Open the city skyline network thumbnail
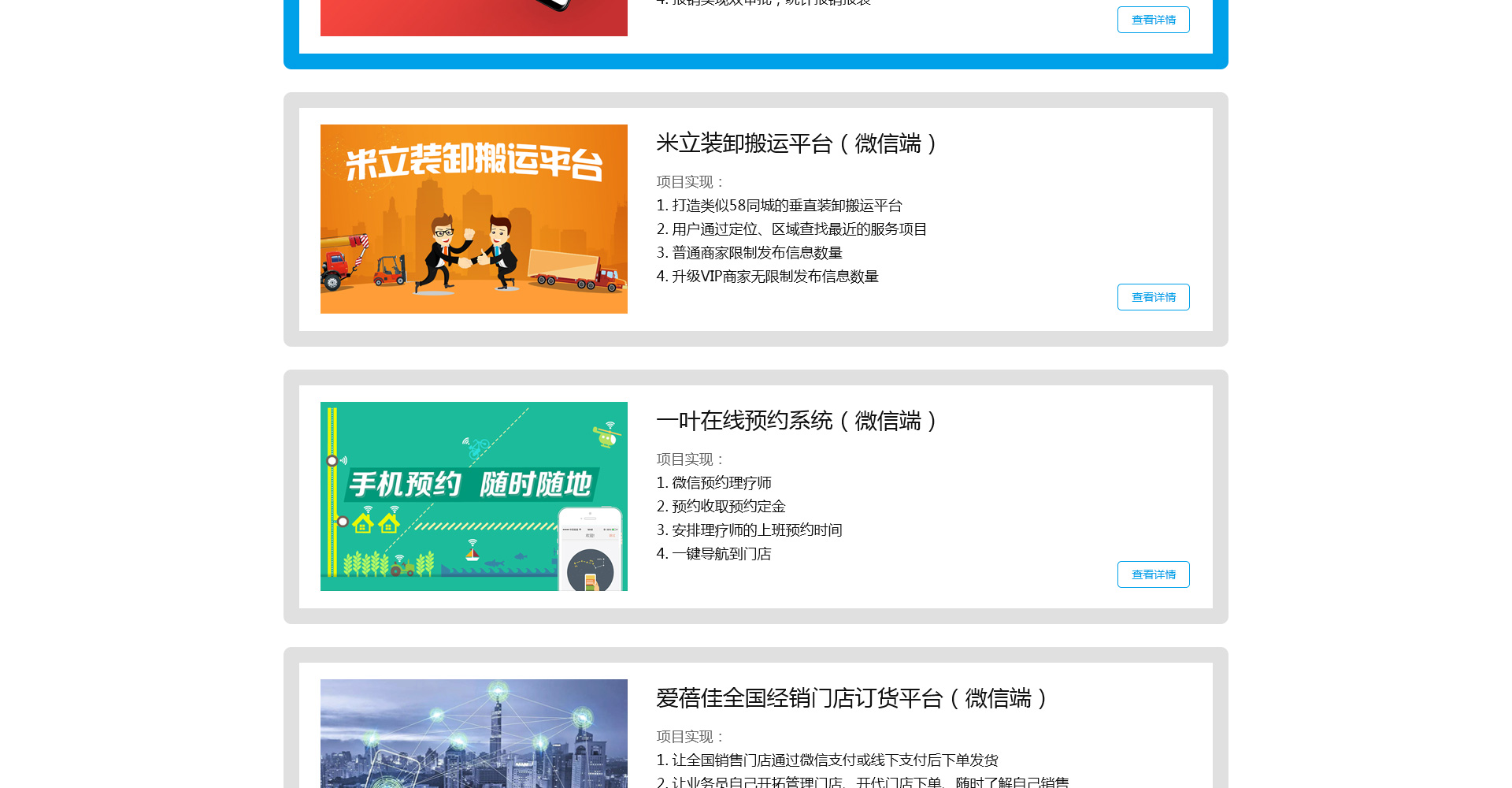Image resolution: width=1512 pixels, height=788 pixels. coord(473,733)
